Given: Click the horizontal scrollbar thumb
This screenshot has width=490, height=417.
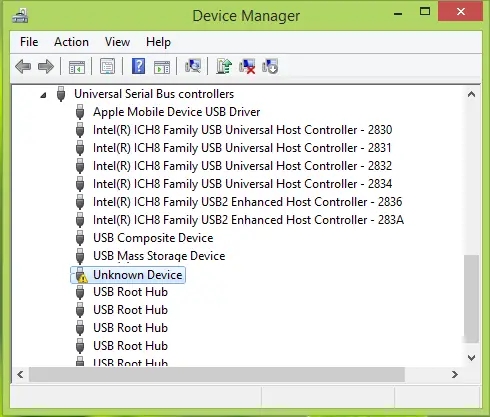Looking at the screenshot, I should tap(217, 374).
